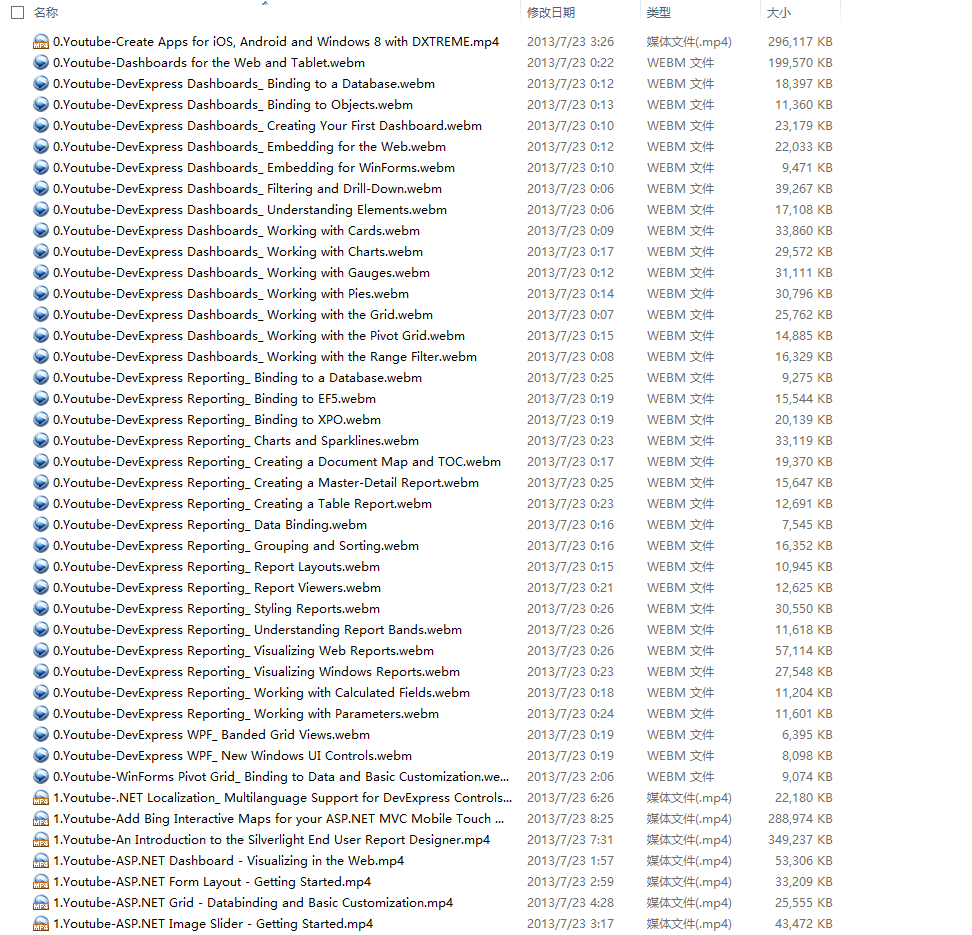Click the icon of Understanding Elements.webm
Viewport: 972px width, 935px height.
(41, 210)
